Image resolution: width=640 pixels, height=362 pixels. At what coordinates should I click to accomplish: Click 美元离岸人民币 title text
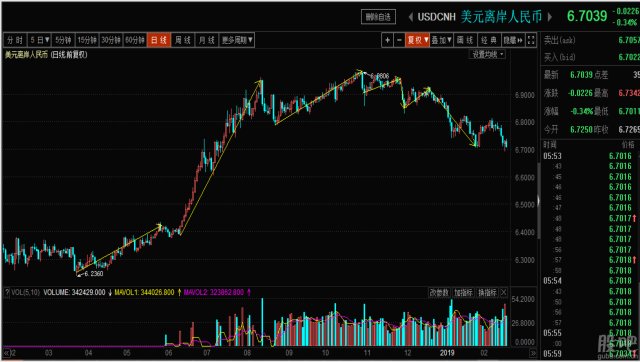(501, 16)
